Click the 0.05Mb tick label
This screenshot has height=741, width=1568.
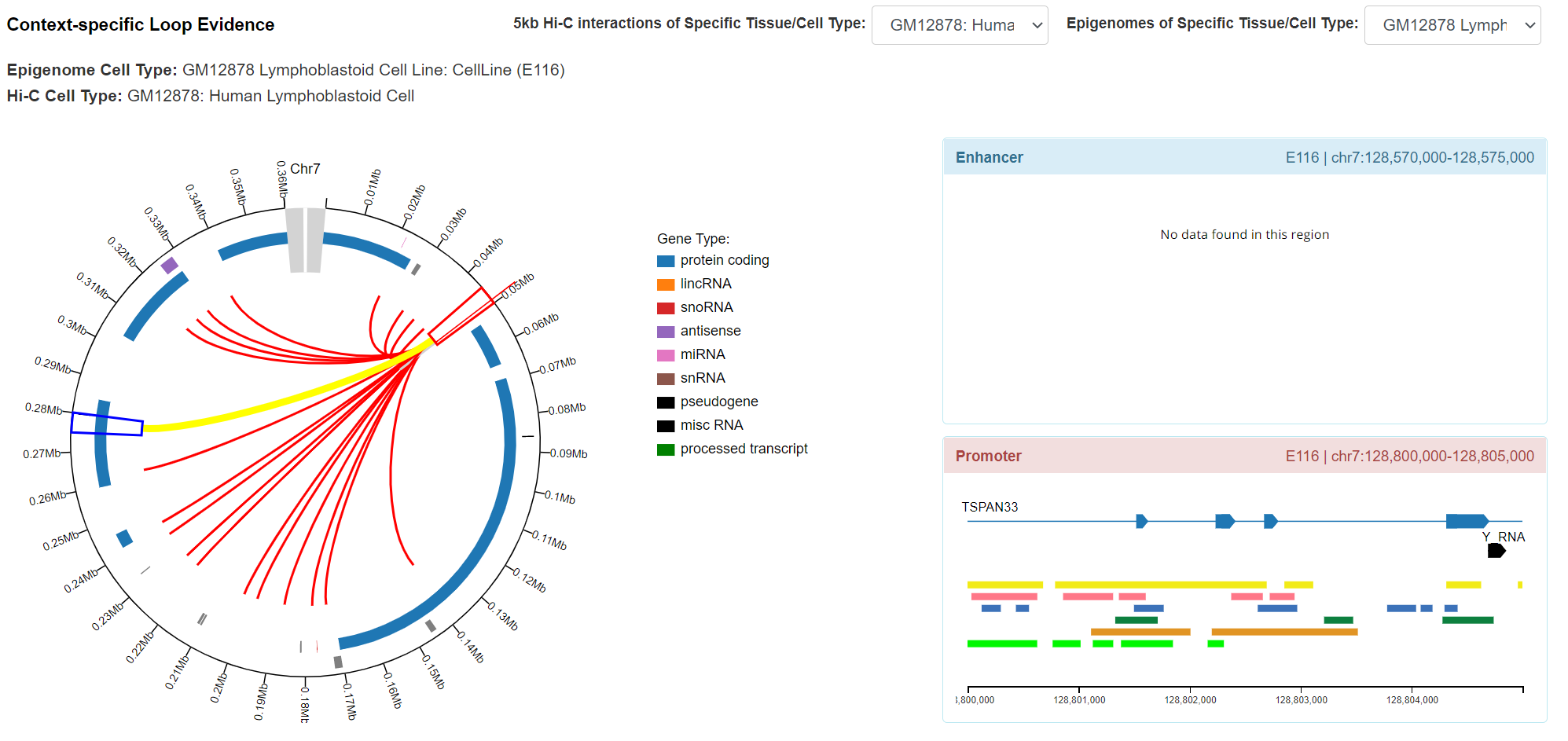point(518,284)
